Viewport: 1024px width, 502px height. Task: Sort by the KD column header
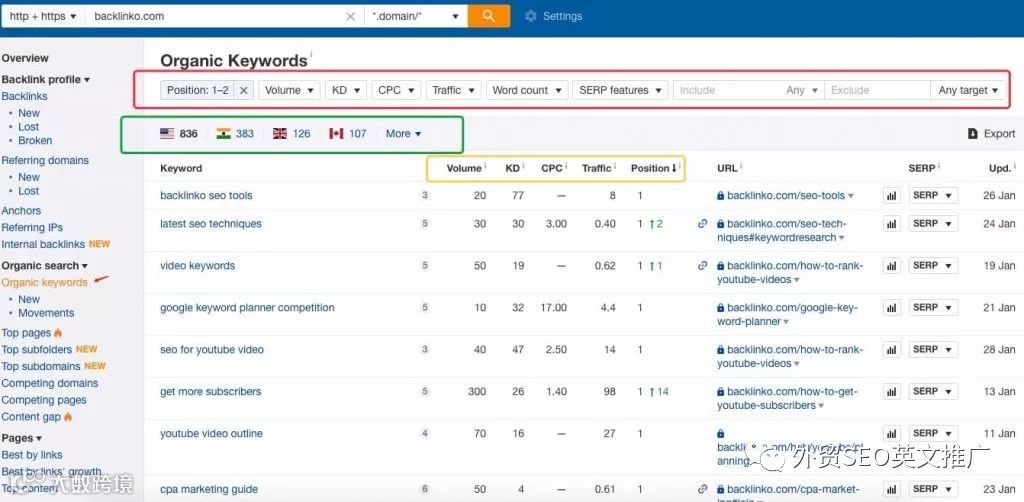[515, 168]
